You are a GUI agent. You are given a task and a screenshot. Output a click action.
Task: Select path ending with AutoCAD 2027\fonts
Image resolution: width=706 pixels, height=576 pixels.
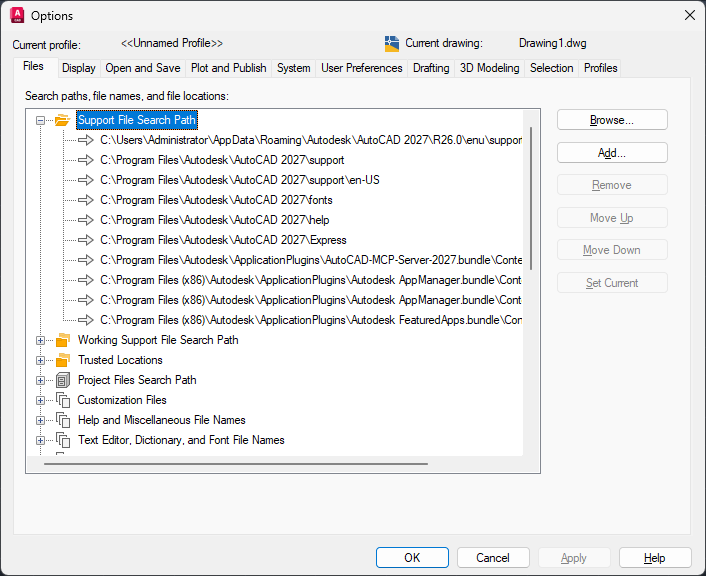point(216,200)
